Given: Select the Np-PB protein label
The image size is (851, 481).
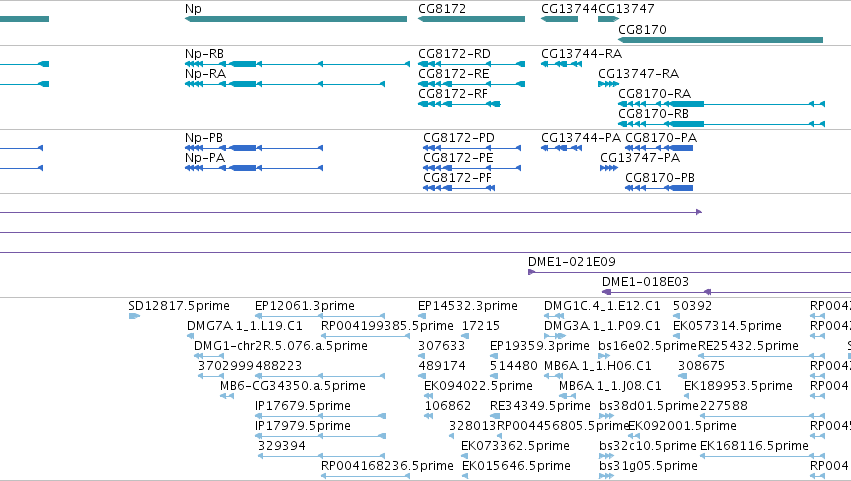Looking at the screenshot, I should click(204, 138).
